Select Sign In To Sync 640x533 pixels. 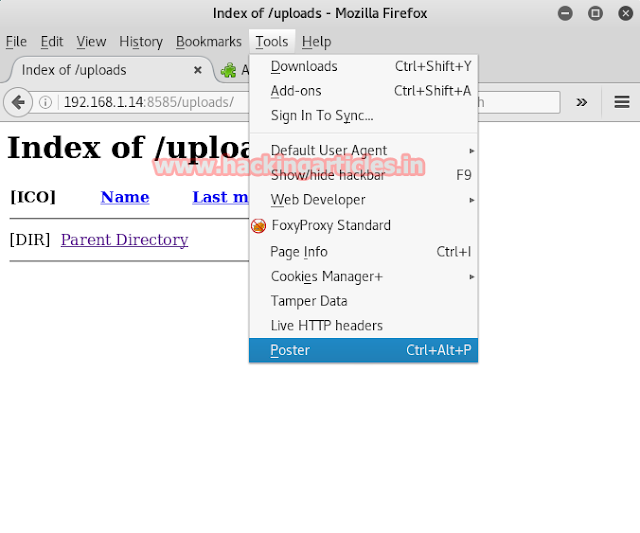point(363,115)
